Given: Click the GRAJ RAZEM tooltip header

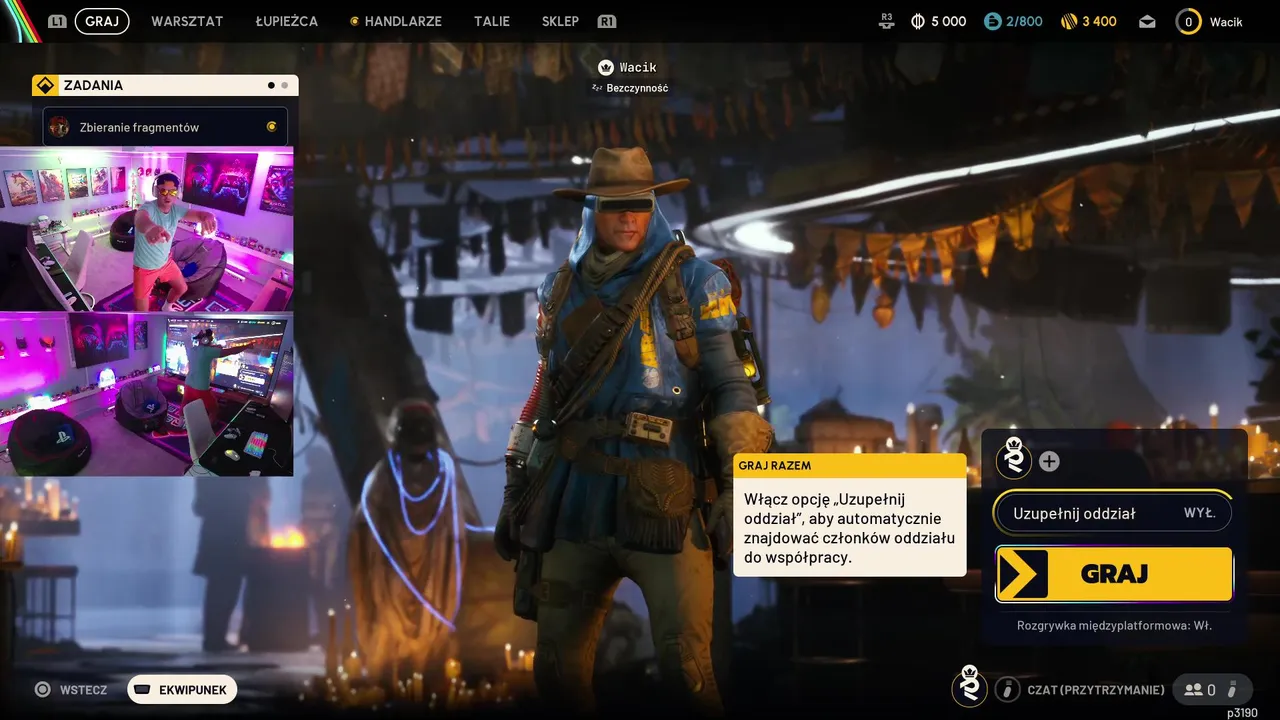Looking at the screenshot, I should tap(850, 466).
